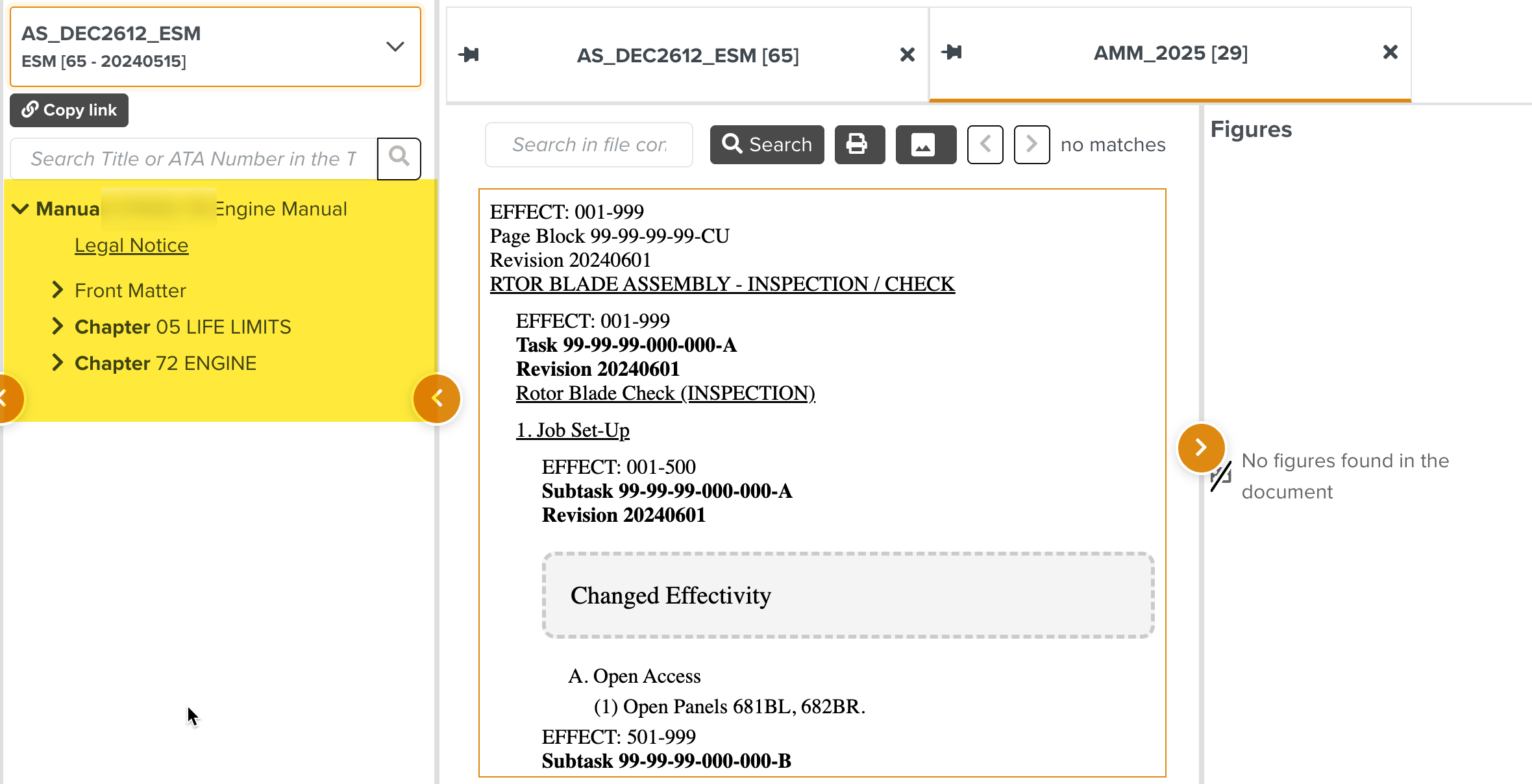Expand Chapter 72 ENGINE node
Image resolution: width=1532 pixels, height=784 pixels.
tap(58, 363)
